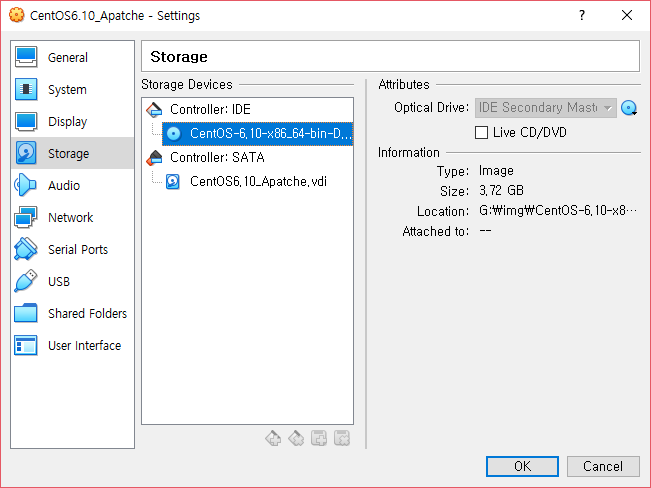This screenshot has height=488, width=651.
Task: Select the CentOS-6.10-x86_64-bin-D... optical disc entry
Action: [257, 133]
